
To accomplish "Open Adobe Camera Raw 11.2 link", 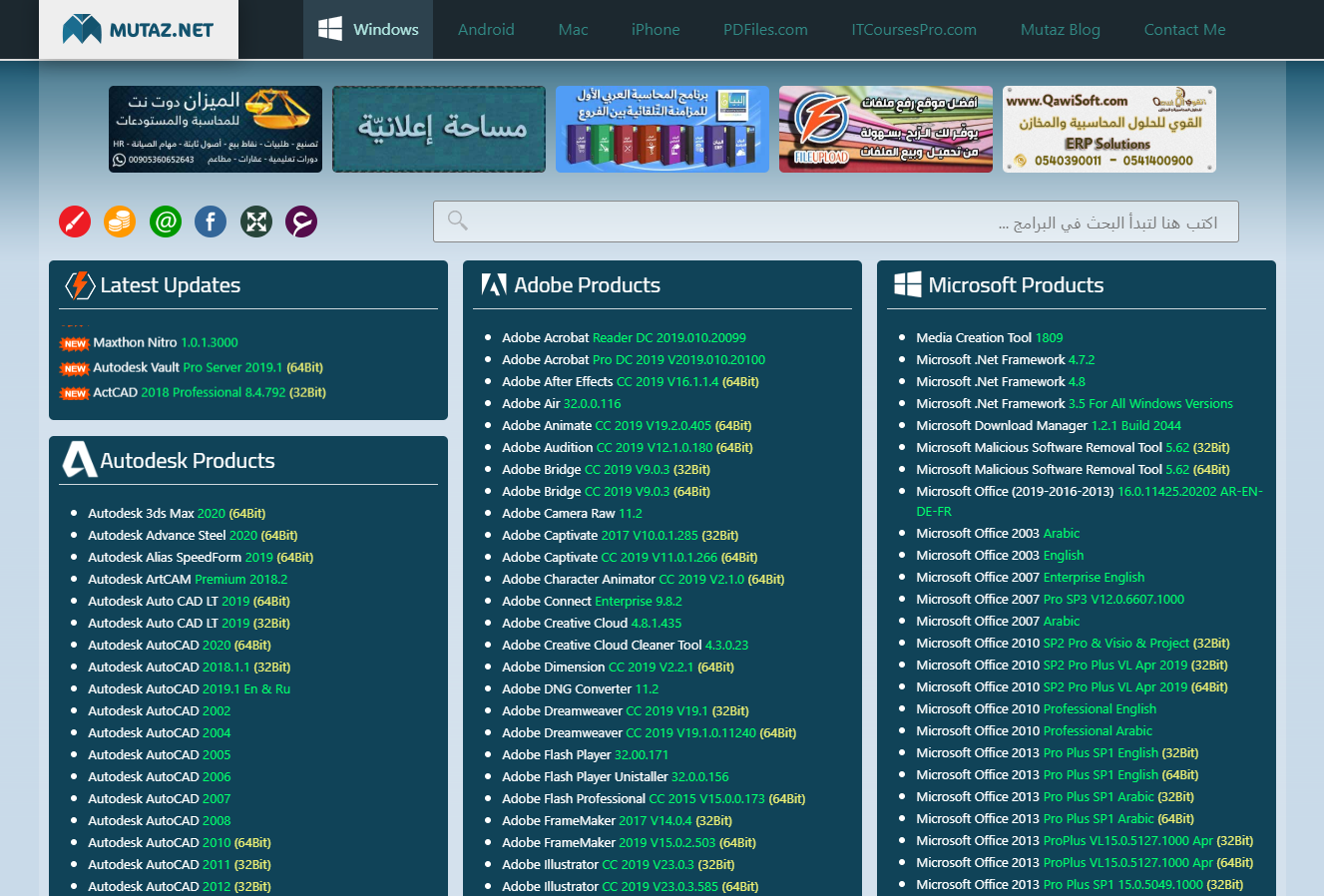I will [573, 513].
